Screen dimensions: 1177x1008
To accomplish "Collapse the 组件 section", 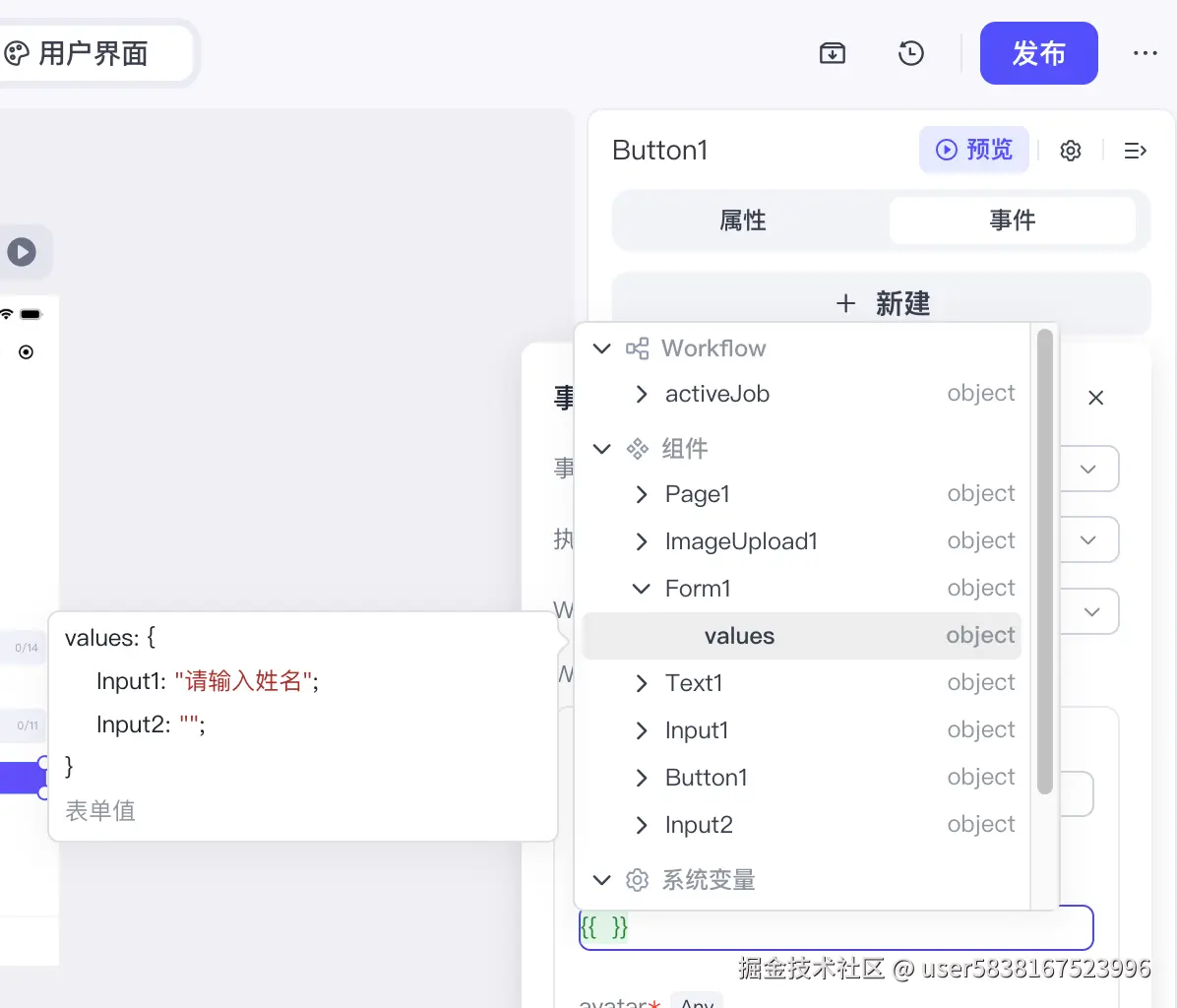I will pyautogui.click(x=602, y=449).
